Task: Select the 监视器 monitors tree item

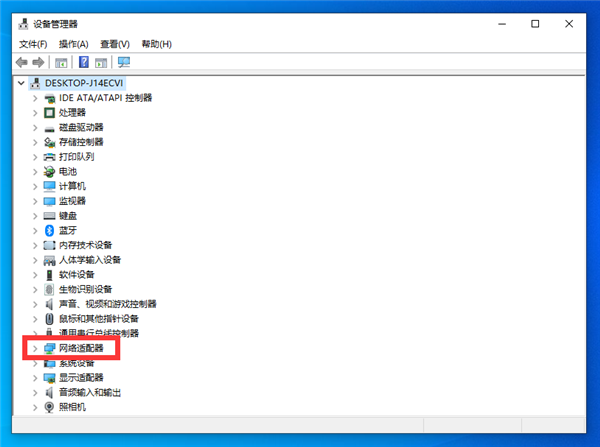Action: pyautogui.click(x=72, y=201)
